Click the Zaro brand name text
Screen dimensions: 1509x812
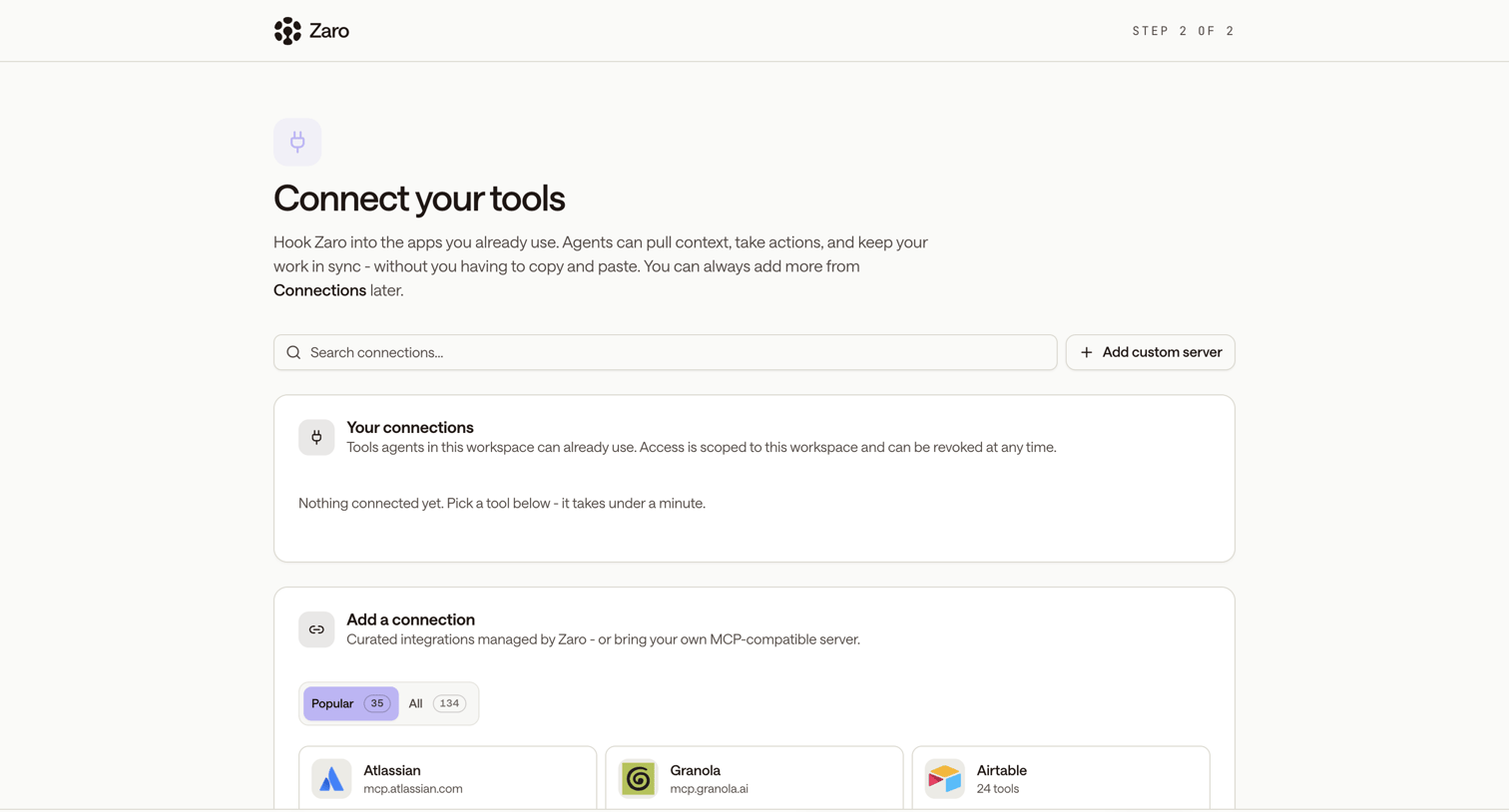coord(329,31)
